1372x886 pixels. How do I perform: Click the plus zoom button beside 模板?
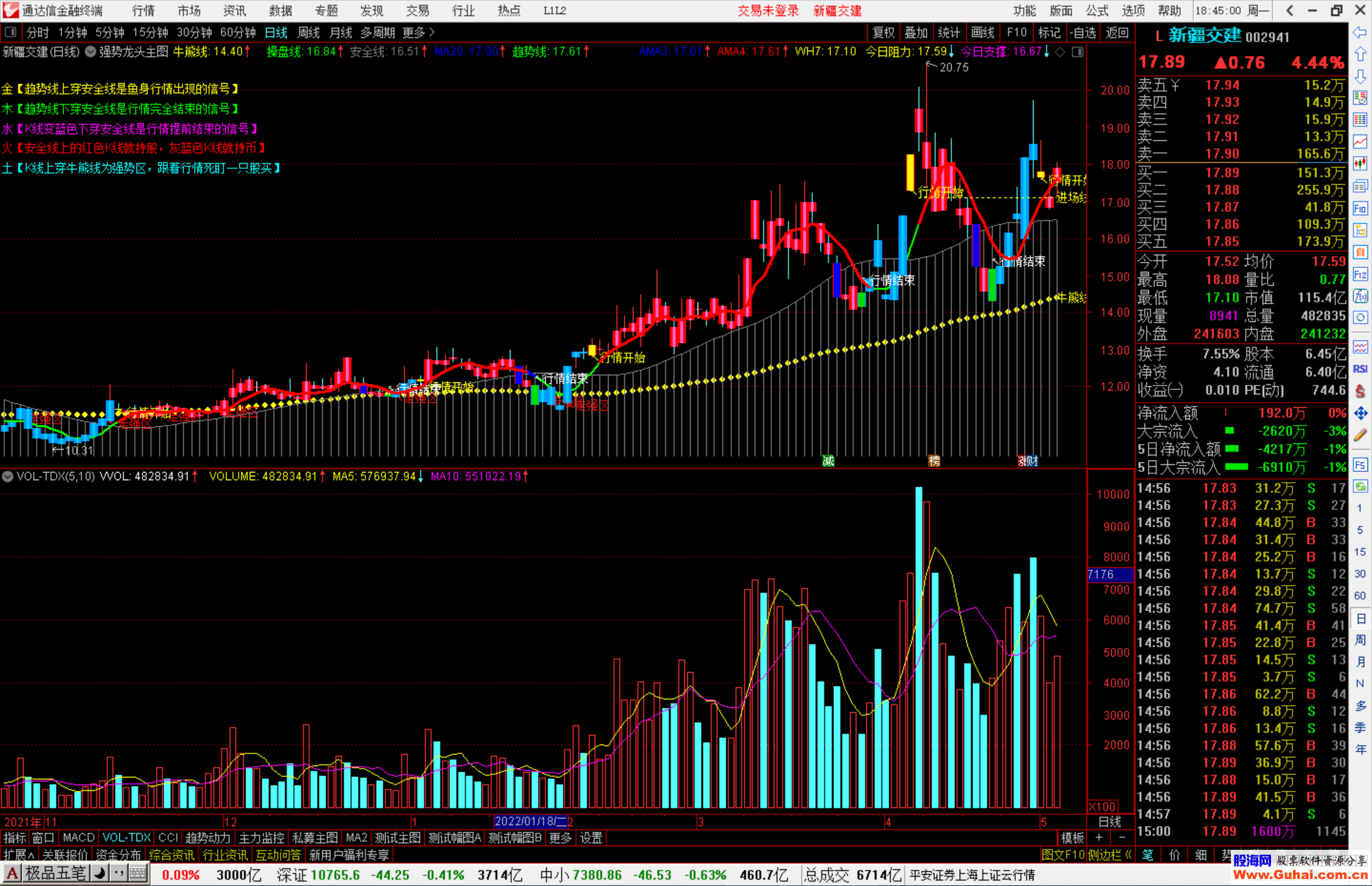click(x=1099, y=838)
